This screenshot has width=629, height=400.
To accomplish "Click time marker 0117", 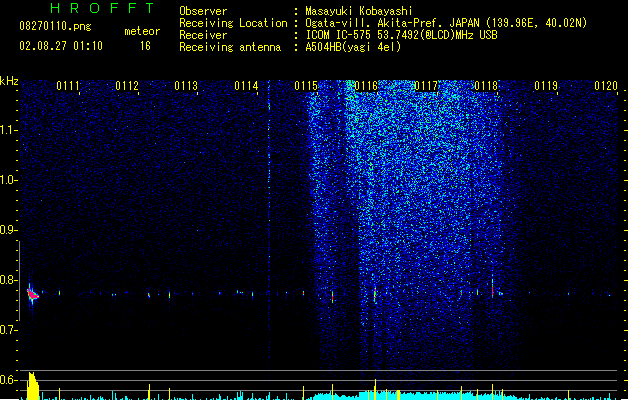I will 426,86.
